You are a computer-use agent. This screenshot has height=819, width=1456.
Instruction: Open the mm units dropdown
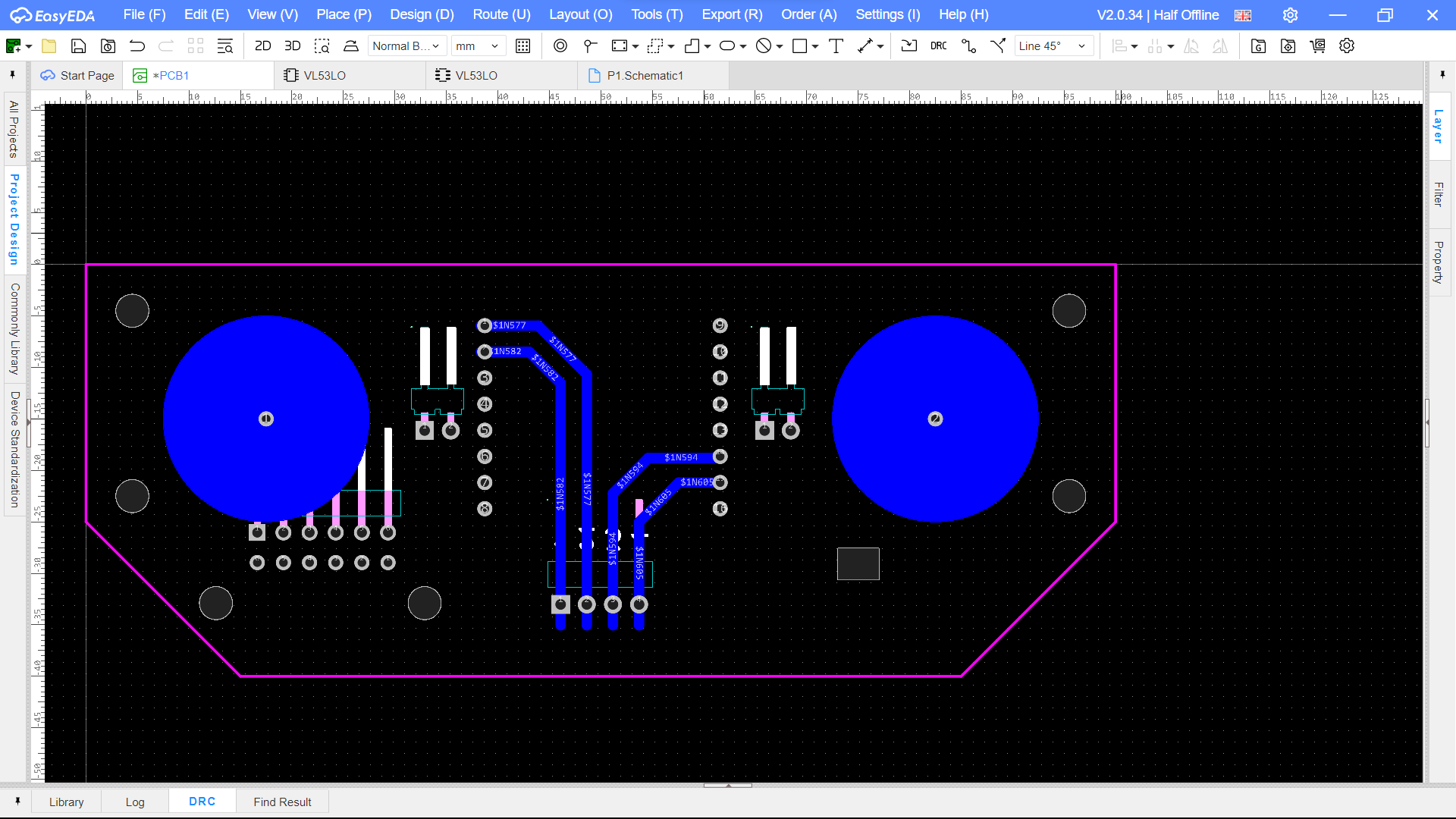point(477,46)
